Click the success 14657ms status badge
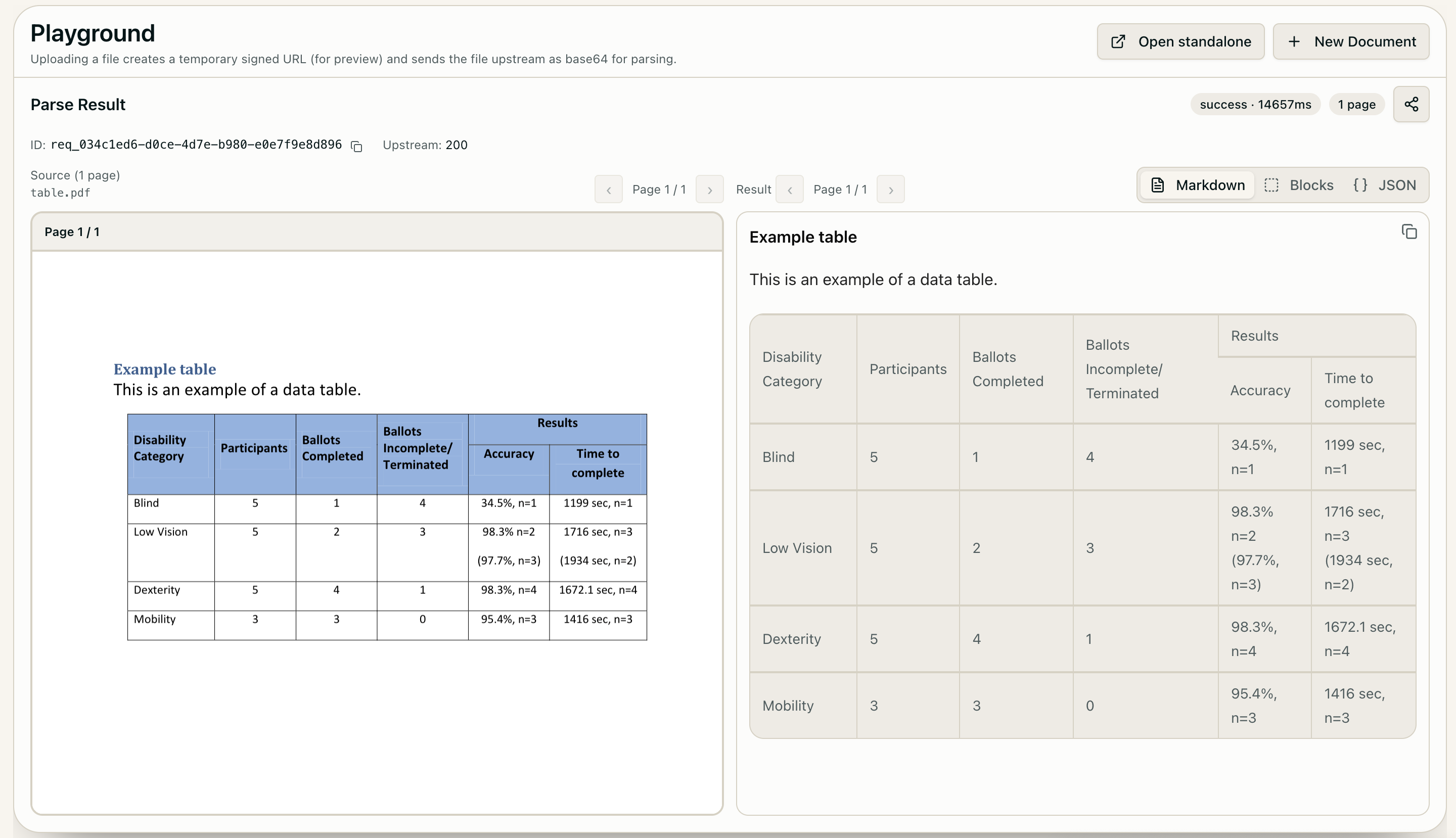 (1255, 105)
